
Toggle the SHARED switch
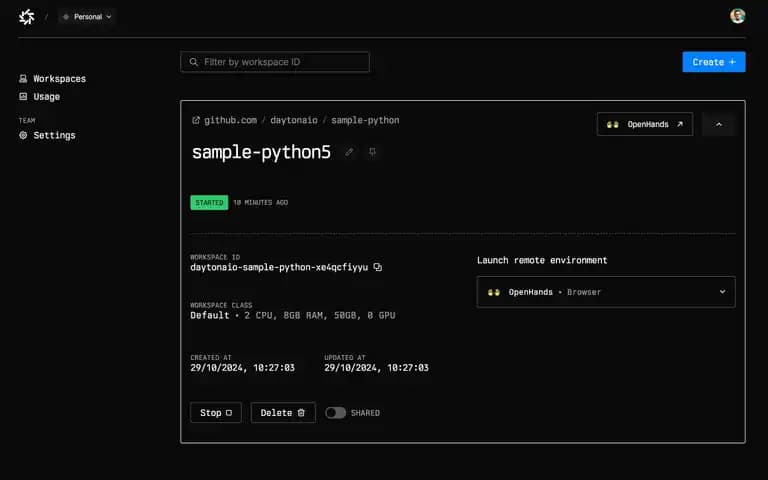click(x=336, y=413)
